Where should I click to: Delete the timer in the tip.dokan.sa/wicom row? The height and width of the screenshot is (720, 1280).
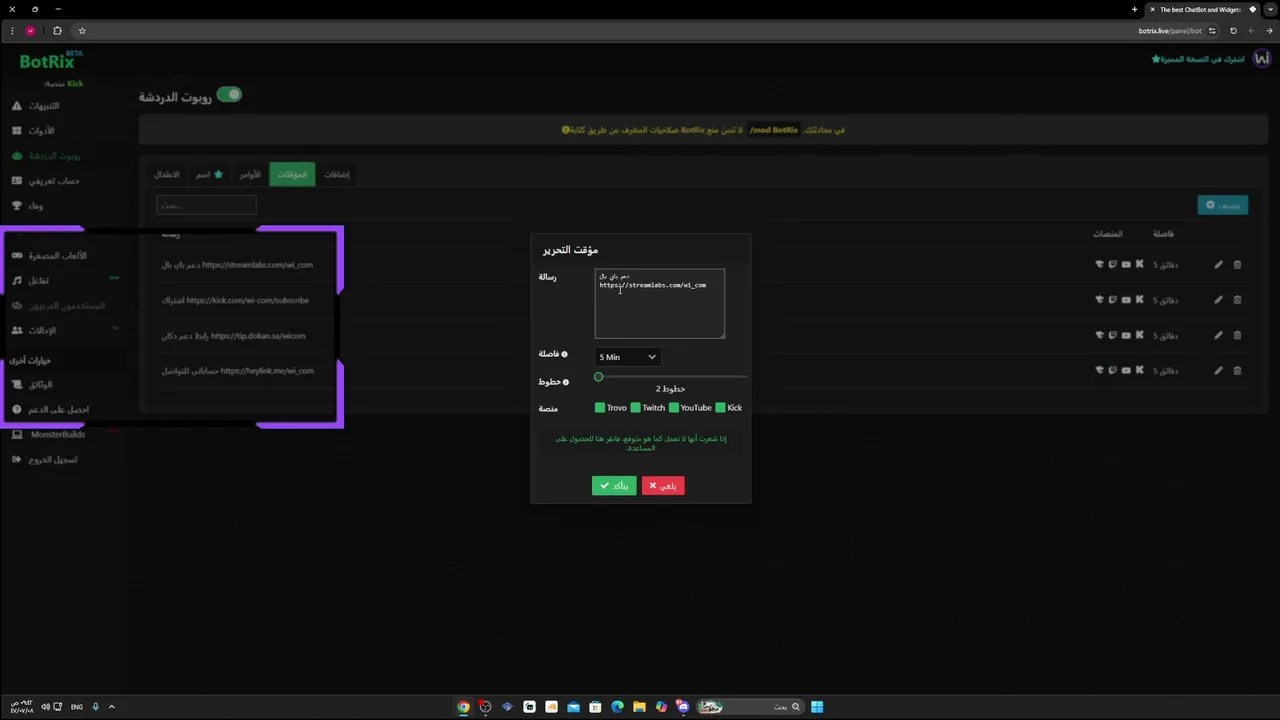pyautogui.click(x=1237, y=335)
